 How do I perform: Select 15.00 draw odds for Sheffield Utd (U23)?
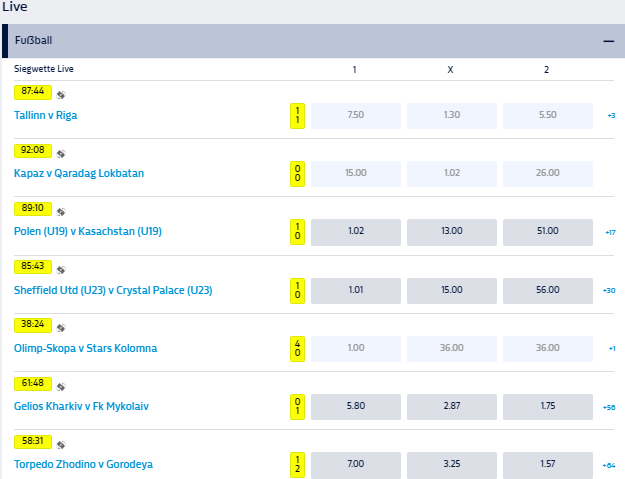pyautogui.click(x=451, y=290)
